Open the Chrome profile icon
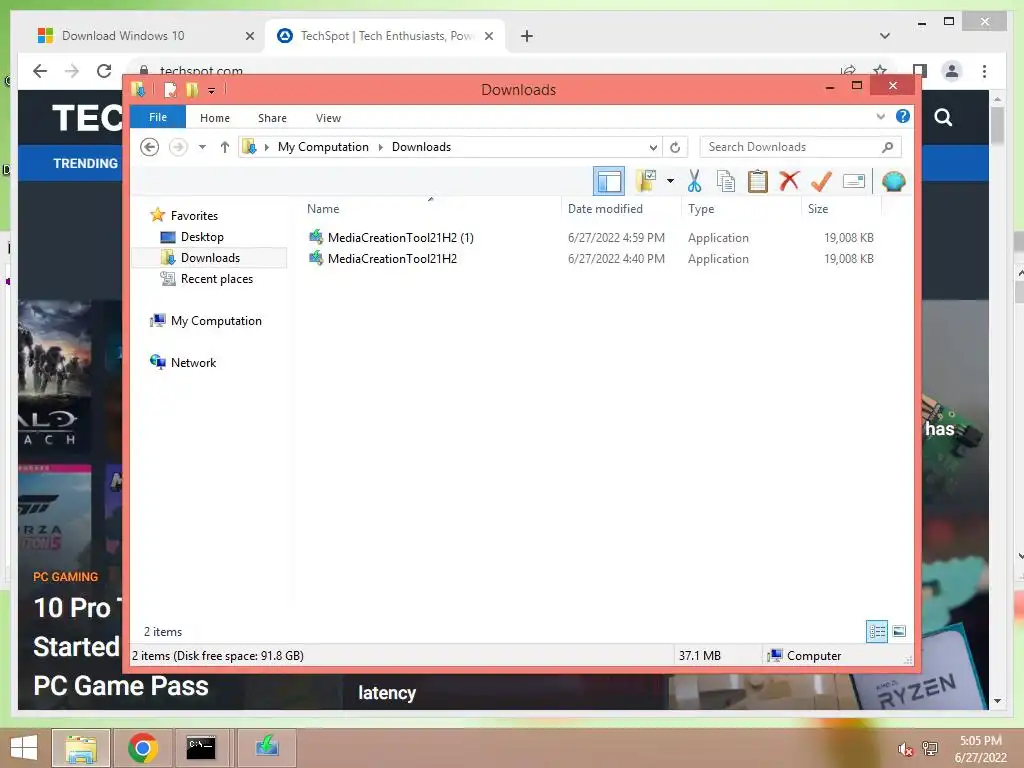The height and width of the screenshot is (768, 1024). pos(952,71)
